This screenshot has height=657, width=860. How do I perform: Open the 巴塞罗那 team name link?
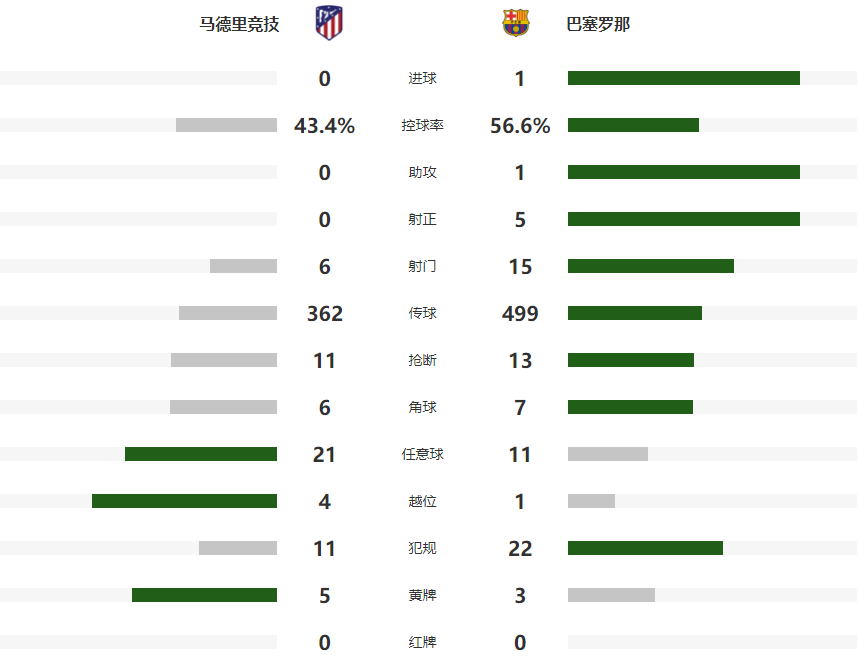point(598,24)
